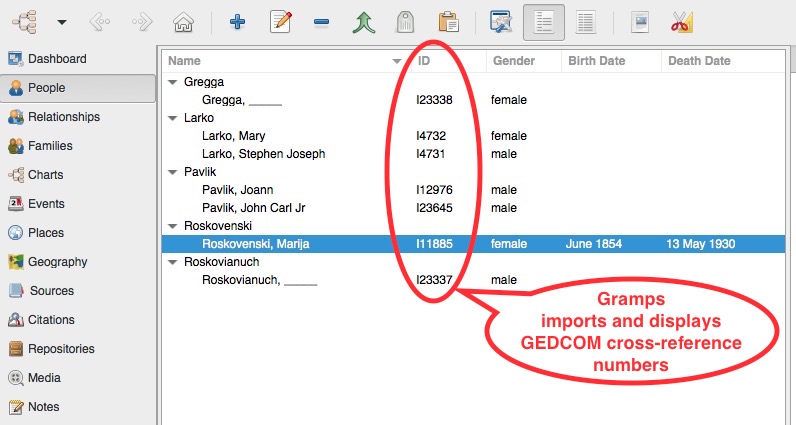Click the green merge arrow icon
This screenshot has width=796, height=425.
pos(363,23)
